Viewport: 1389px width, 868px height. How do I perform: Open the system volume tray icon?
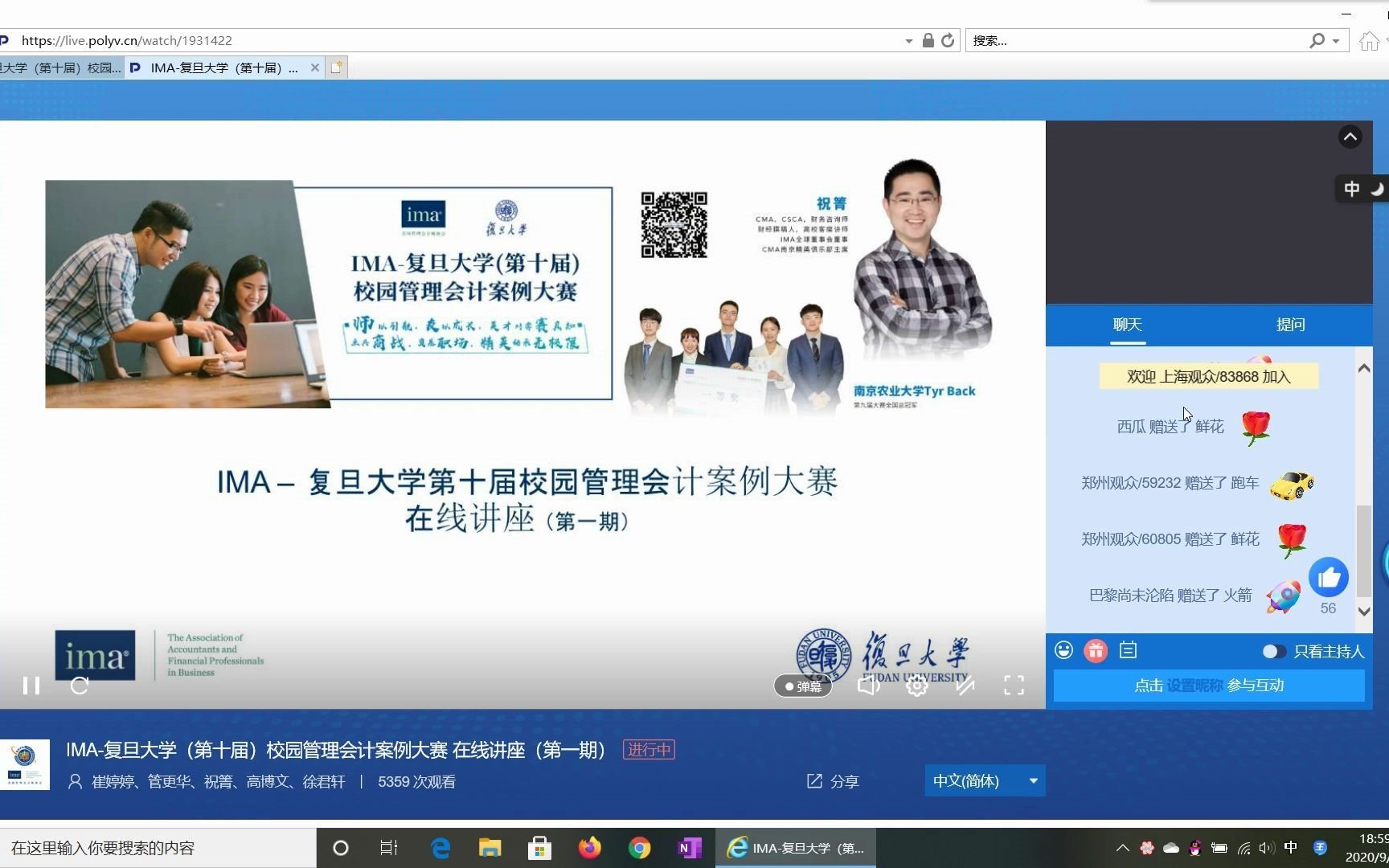1267,848
